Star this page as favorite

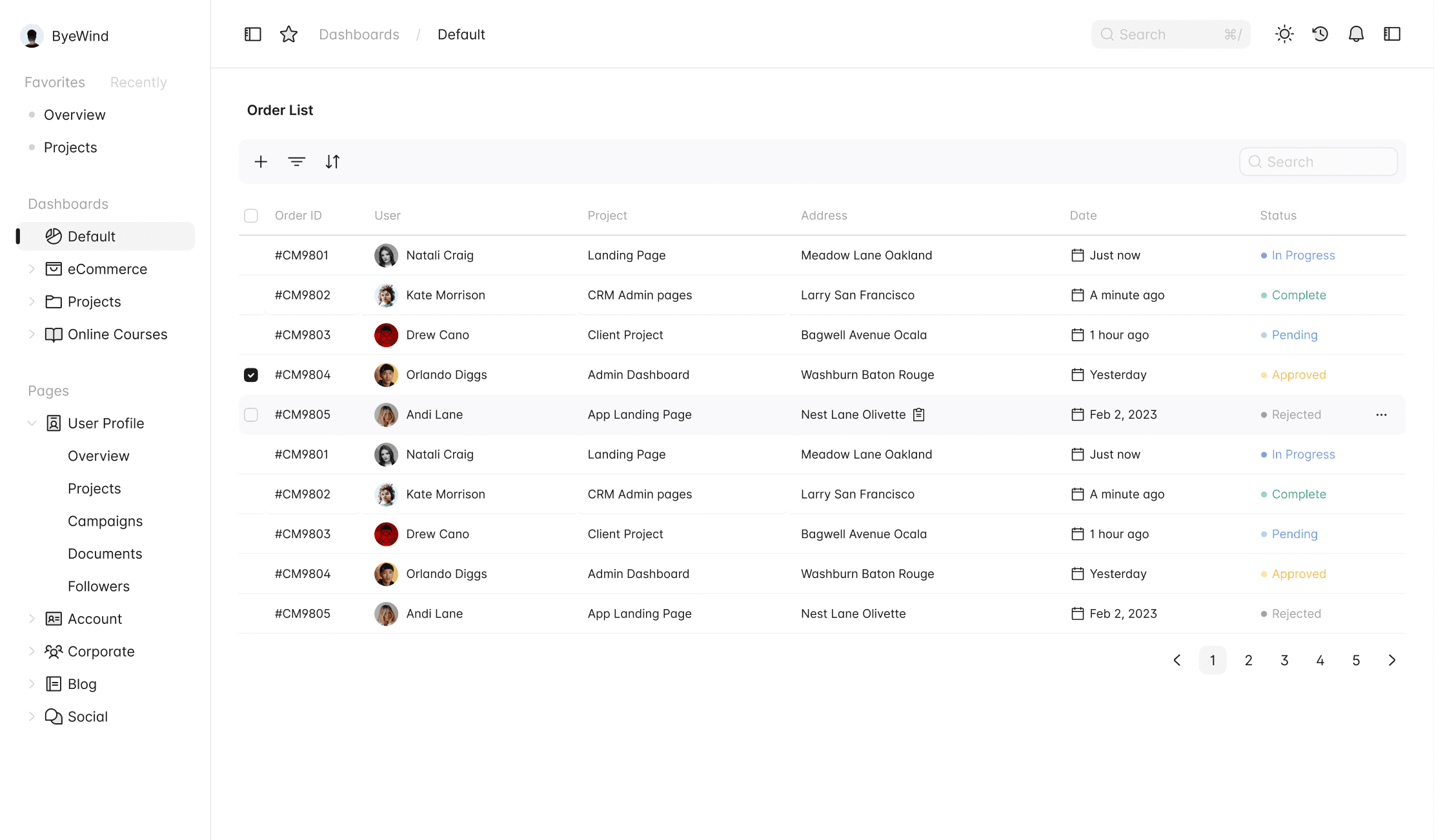point(288,34)
